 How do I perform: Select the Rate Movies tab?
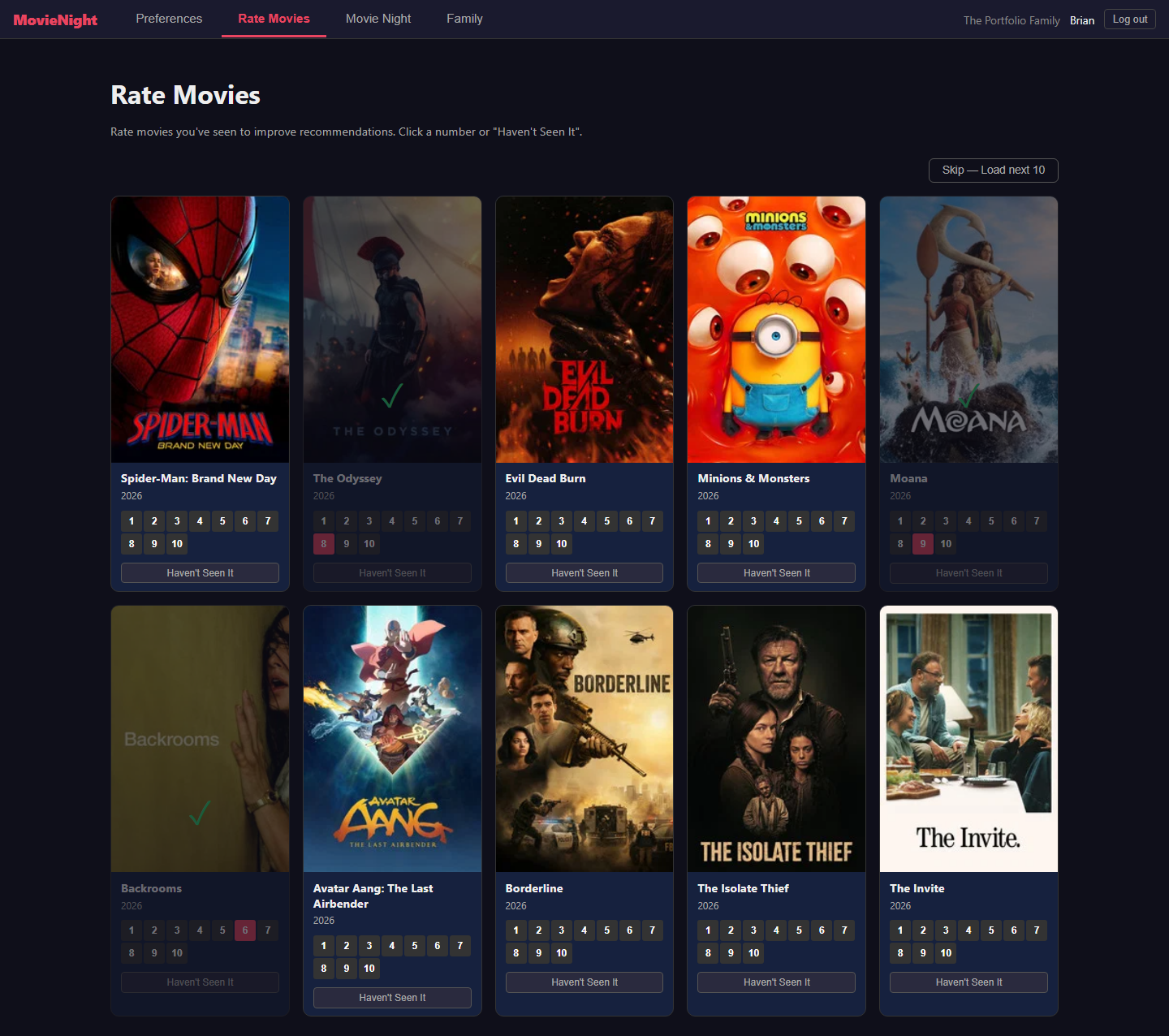274,19
